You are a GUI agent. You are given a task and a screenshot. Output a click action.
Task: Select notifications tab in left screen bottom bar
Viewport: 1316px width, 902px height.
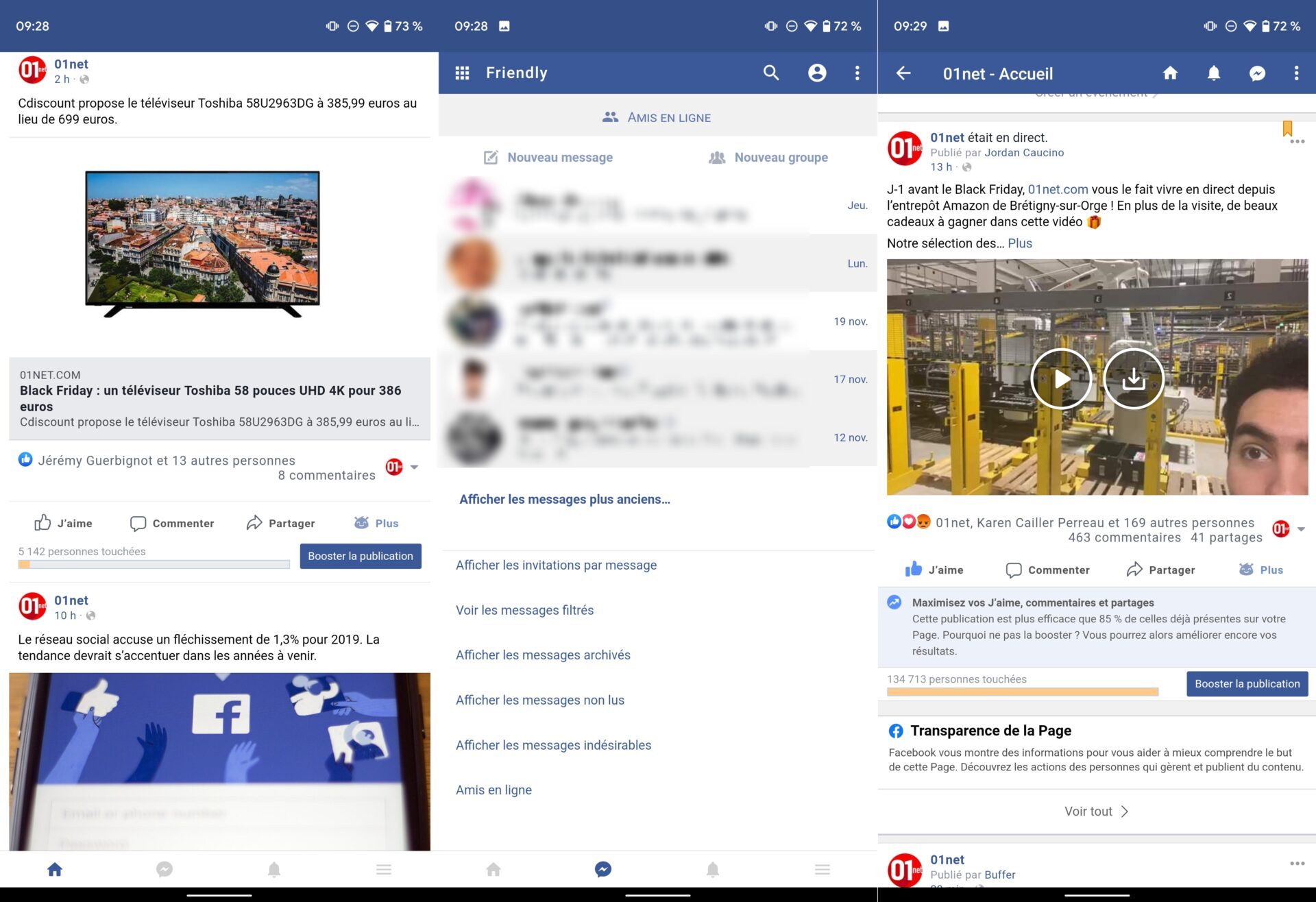point(274,869)
